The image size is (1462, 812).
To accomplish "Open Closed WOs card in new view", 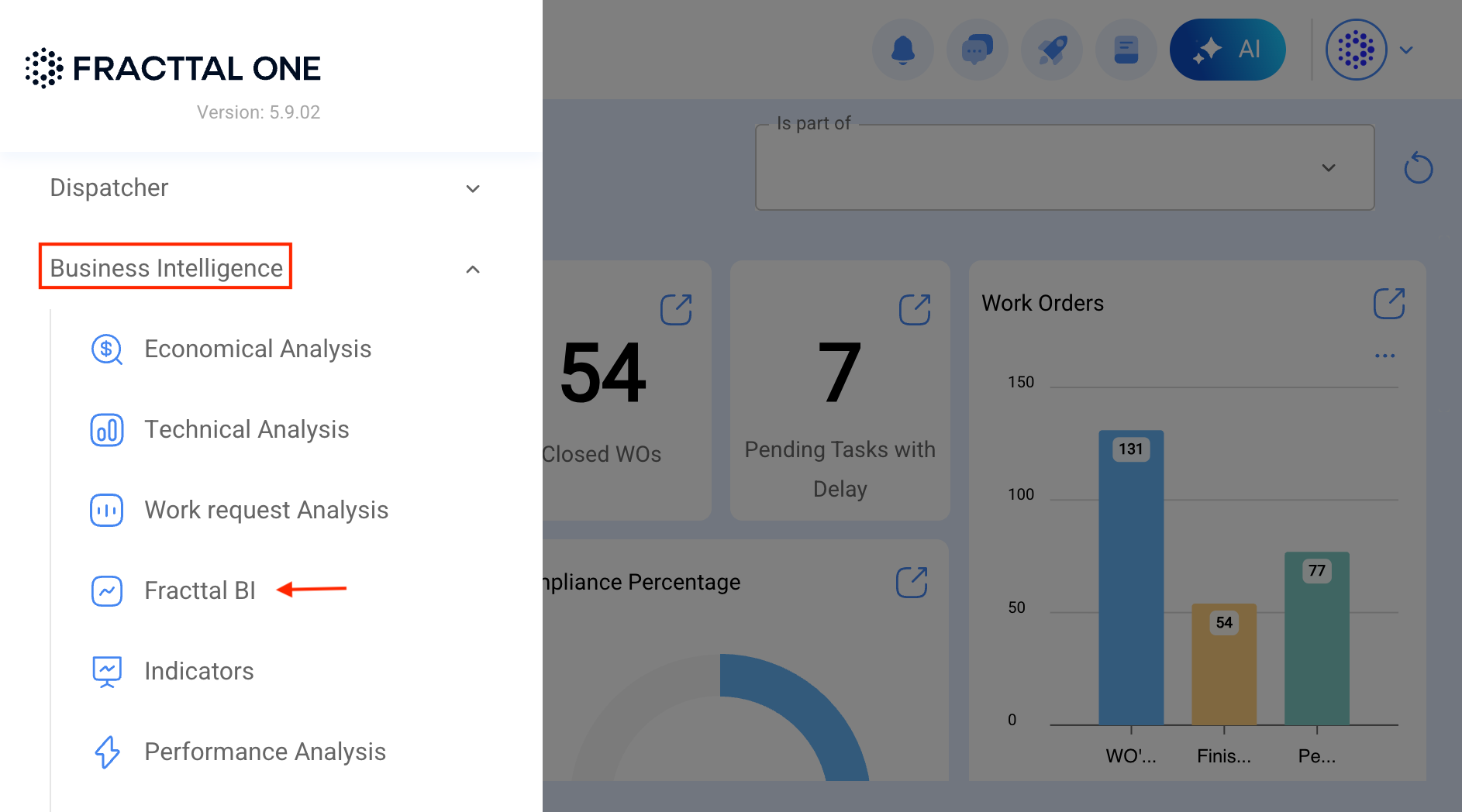I will (676, 310).
